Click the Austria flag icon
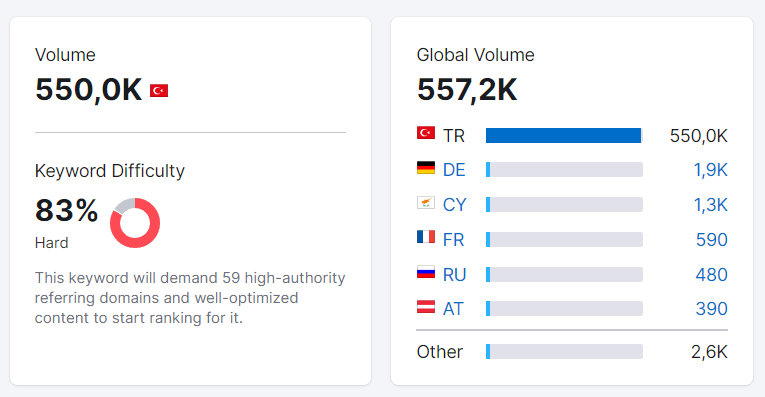The width and height of the screenshot is (765, 397). click(x=425, y=307)
